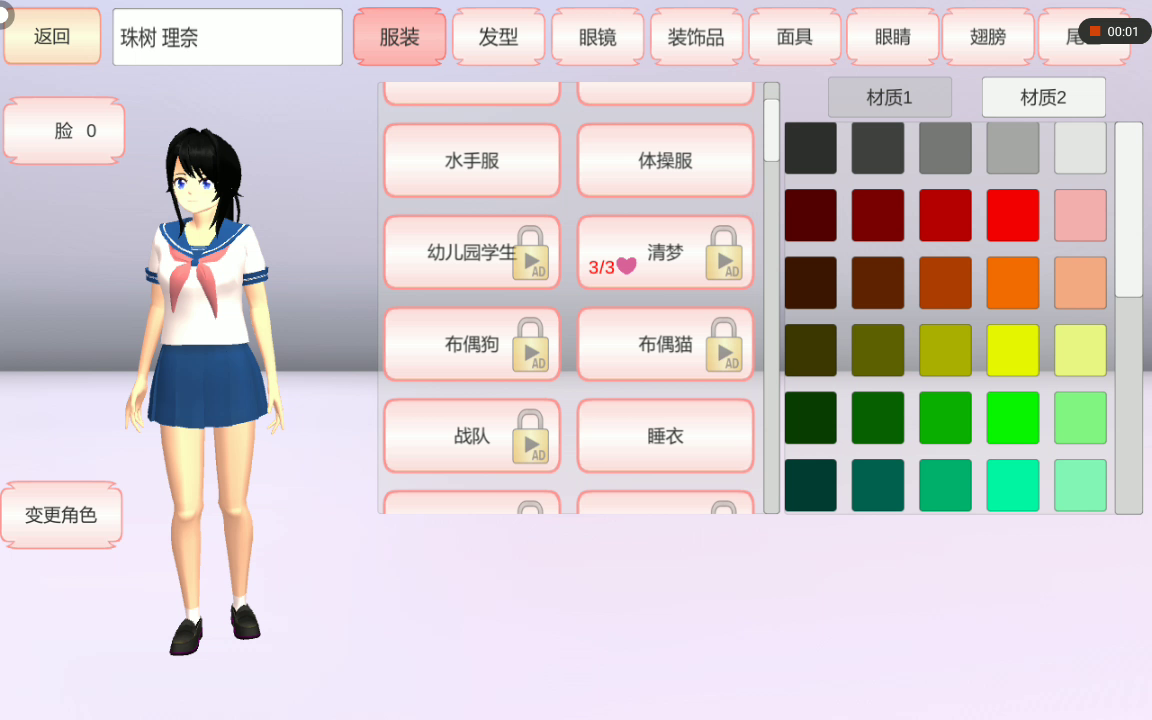
Task: Pick the medium red swatch
Action: [x=946, y=215]
